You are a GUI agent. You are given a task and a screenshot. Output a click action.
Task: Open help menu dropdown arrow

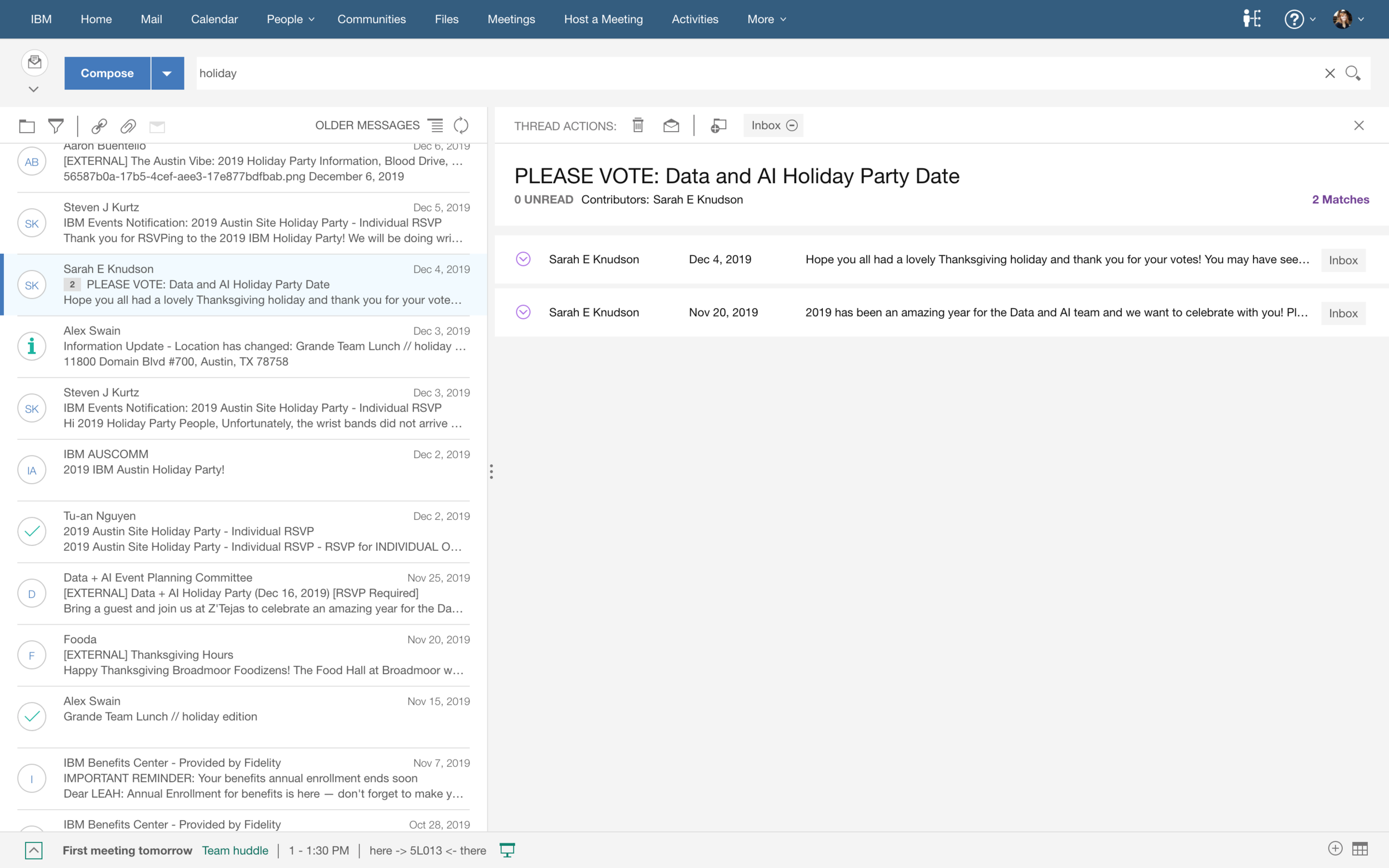coord(1313,19)
